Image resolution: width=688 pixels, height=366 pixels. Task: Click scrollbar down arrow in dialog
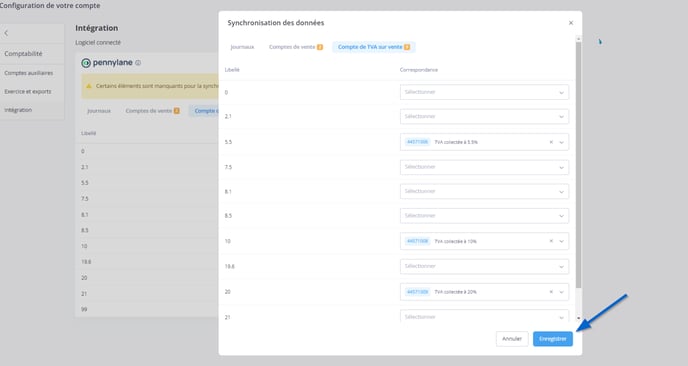coord(578,318)
